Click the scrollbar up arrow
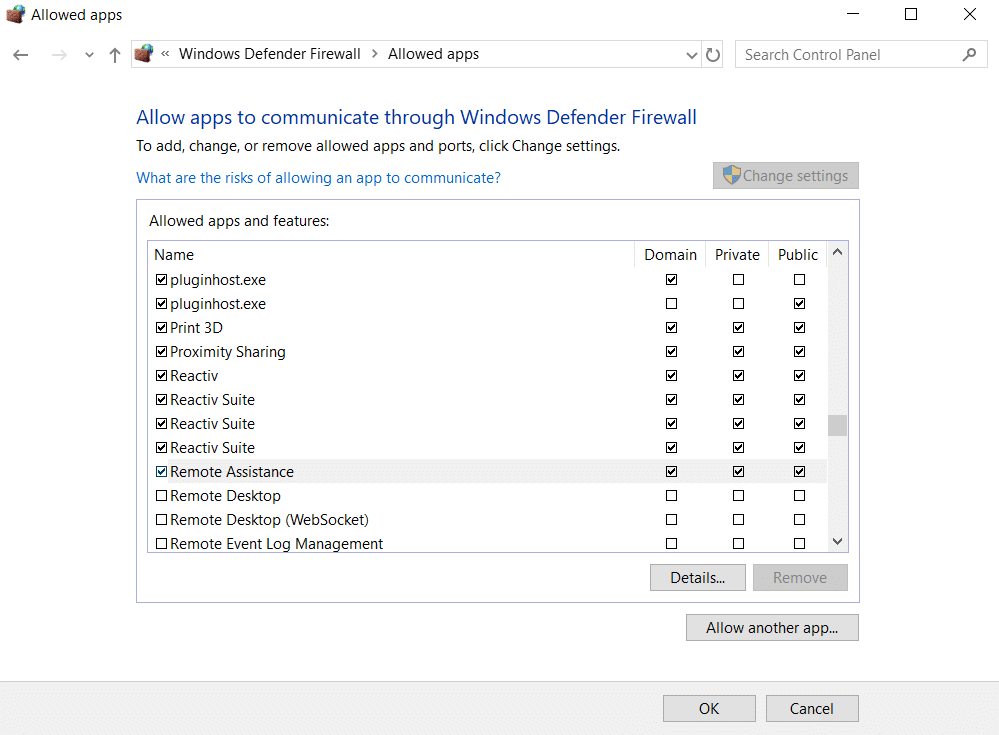The height and width of the screenshot is (735, 999). [x=837, y=252]
